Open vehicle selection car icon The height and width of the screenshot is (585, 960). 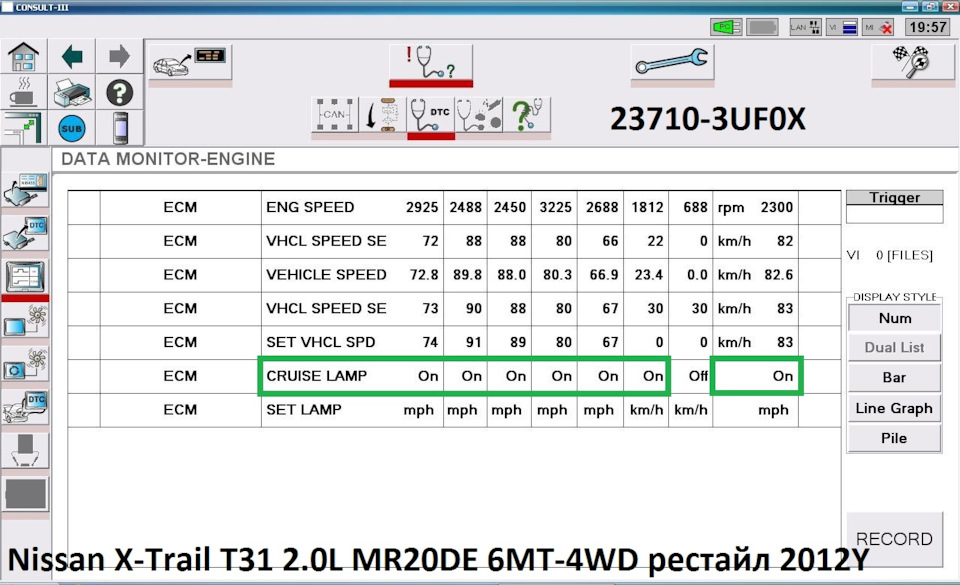point(190,62)
